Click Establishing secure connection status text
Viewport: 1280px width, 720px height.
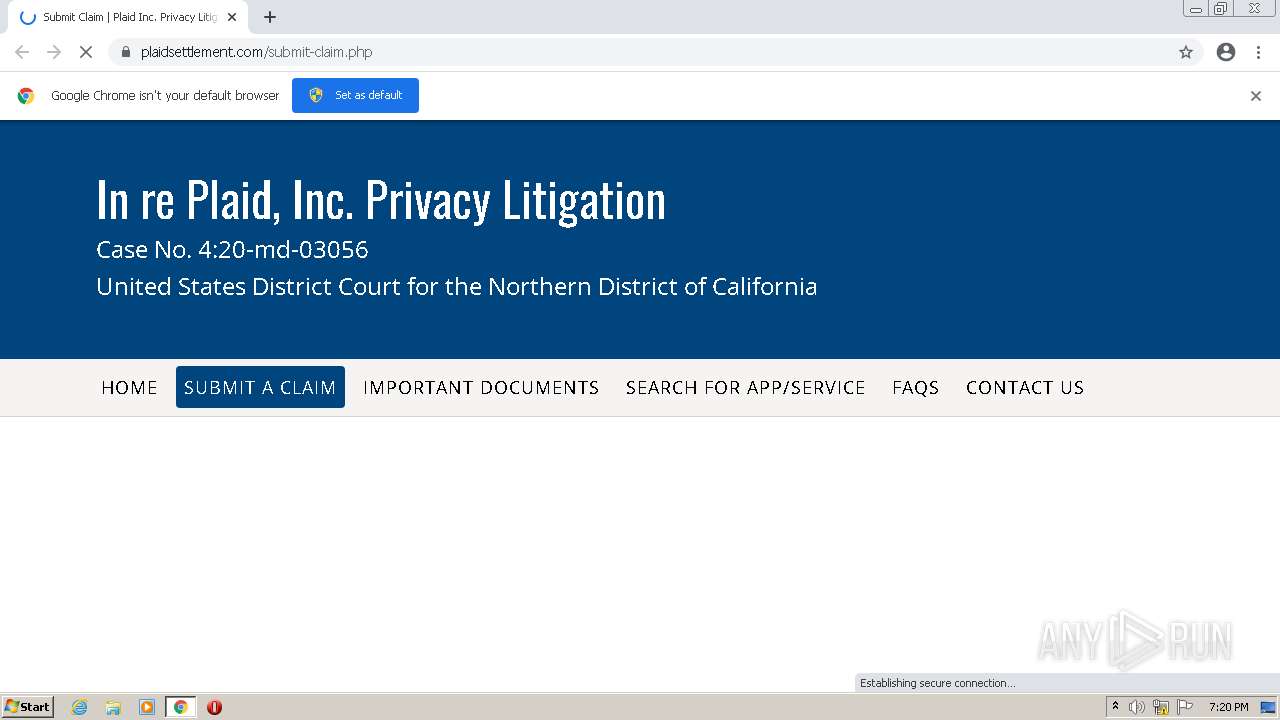[x=937, y=683]
